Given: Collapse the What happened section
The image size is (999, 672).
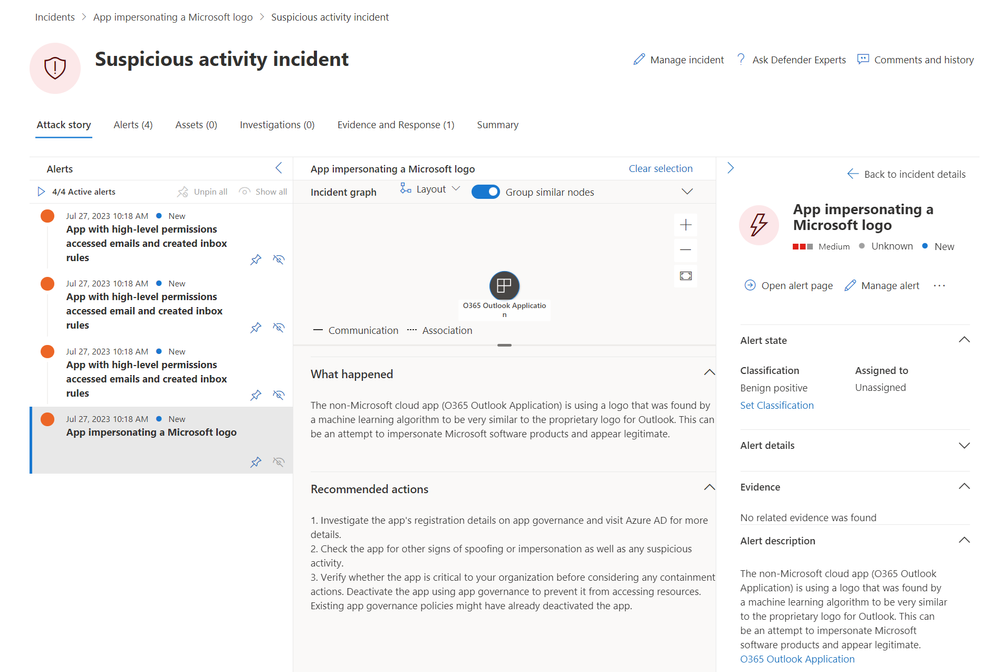Looking at the screenshot, I should pos(709,373).
